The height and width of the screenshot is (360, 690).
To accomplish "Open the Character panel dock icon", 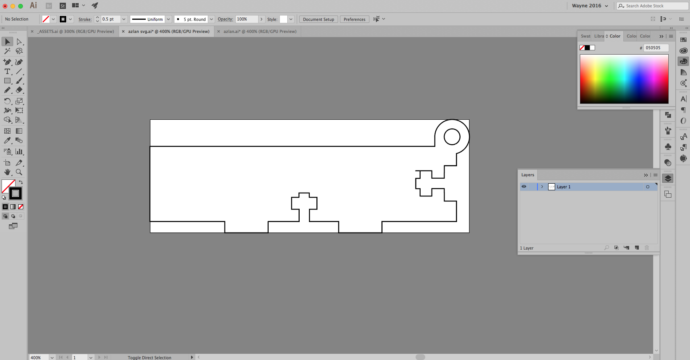I will (x=683, y=99).
